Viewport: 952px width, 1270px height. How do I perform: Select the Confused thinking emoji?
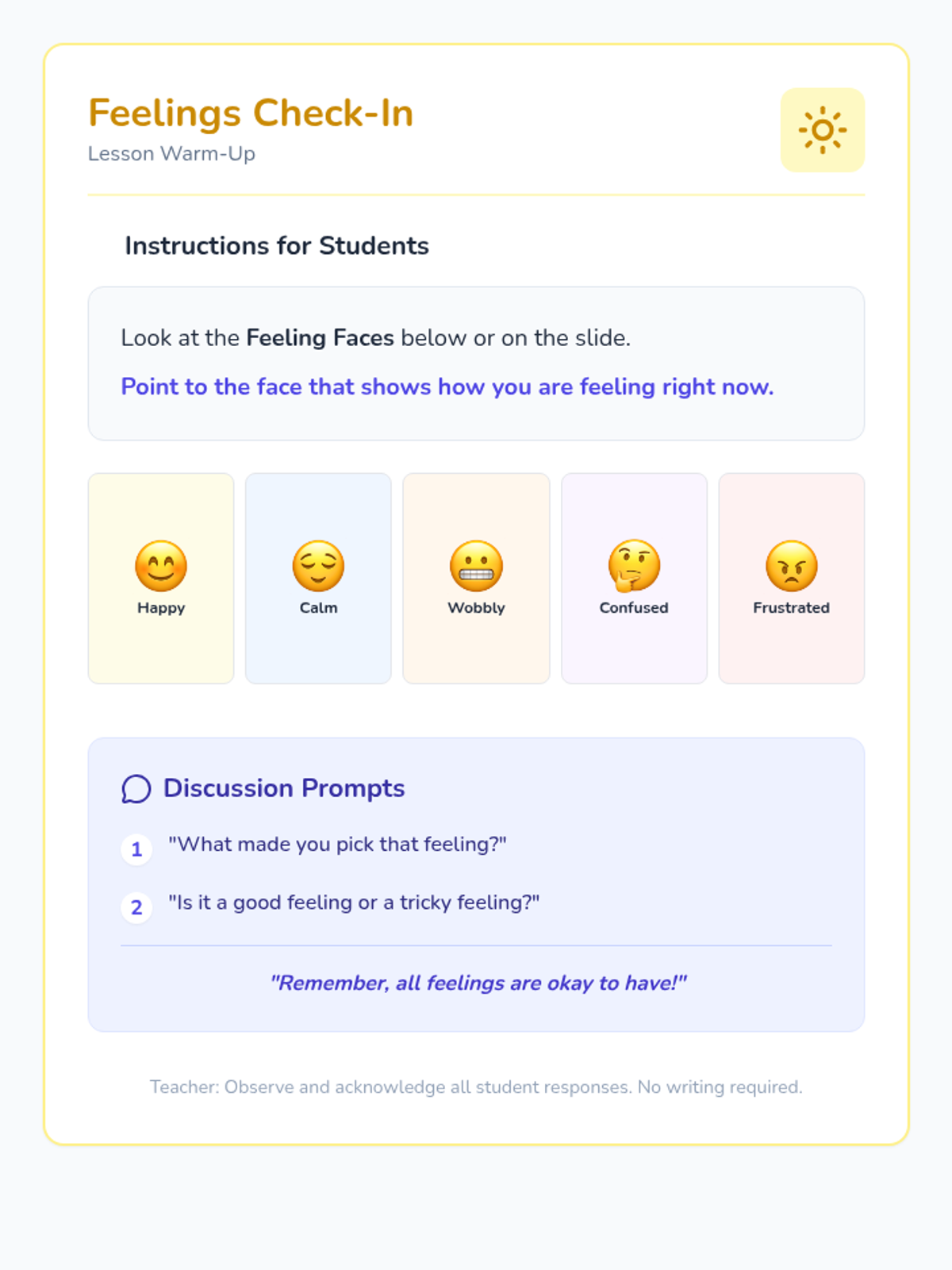634,566
